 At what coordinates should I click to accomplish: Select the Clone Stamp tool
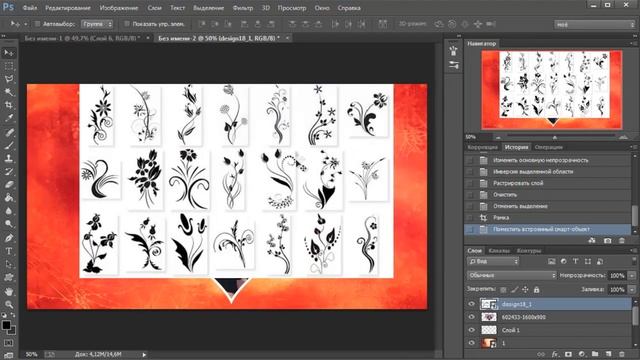[x=9, y=158]
